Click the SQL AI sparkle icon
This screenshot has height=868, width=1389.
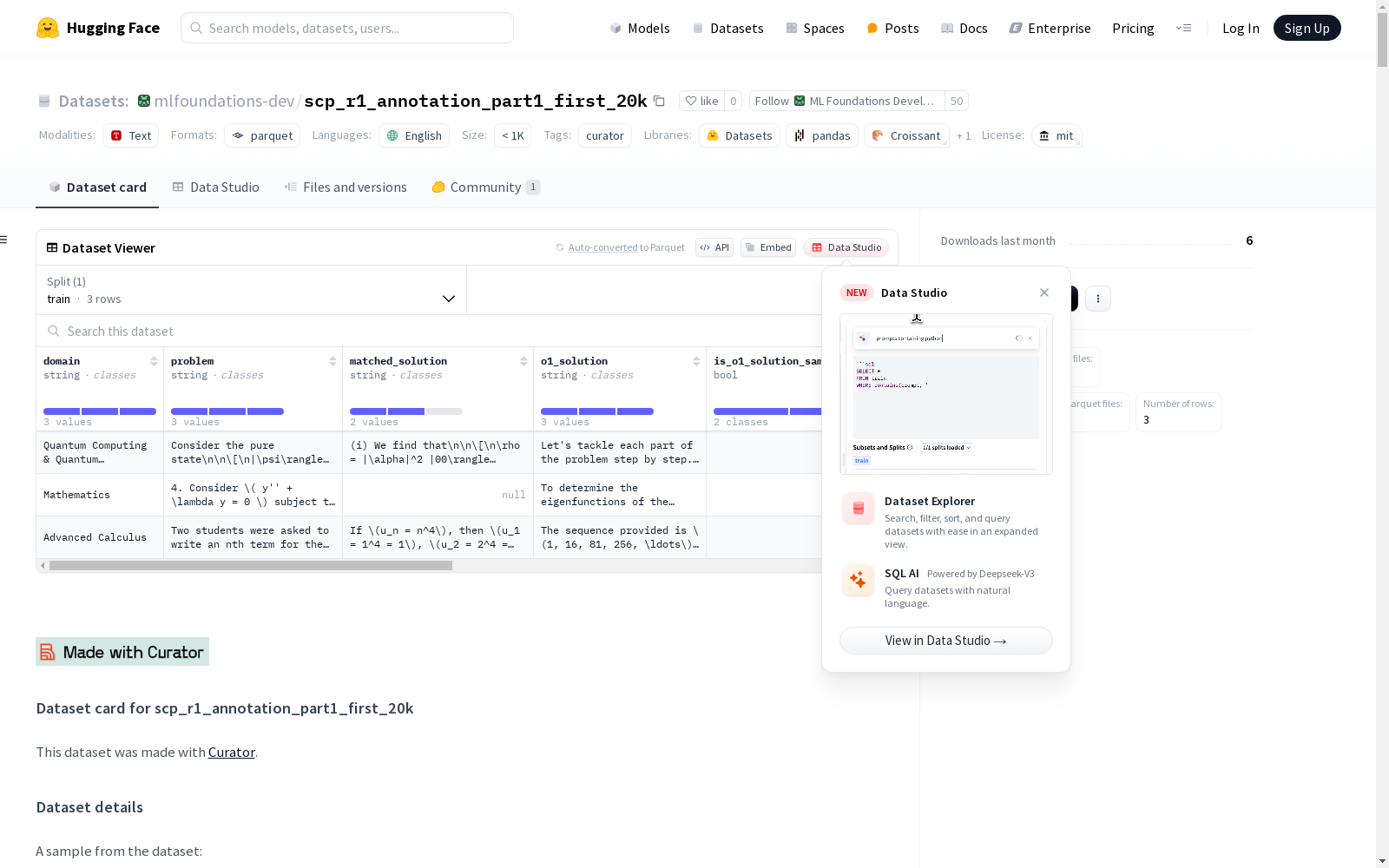click(859, 581)
